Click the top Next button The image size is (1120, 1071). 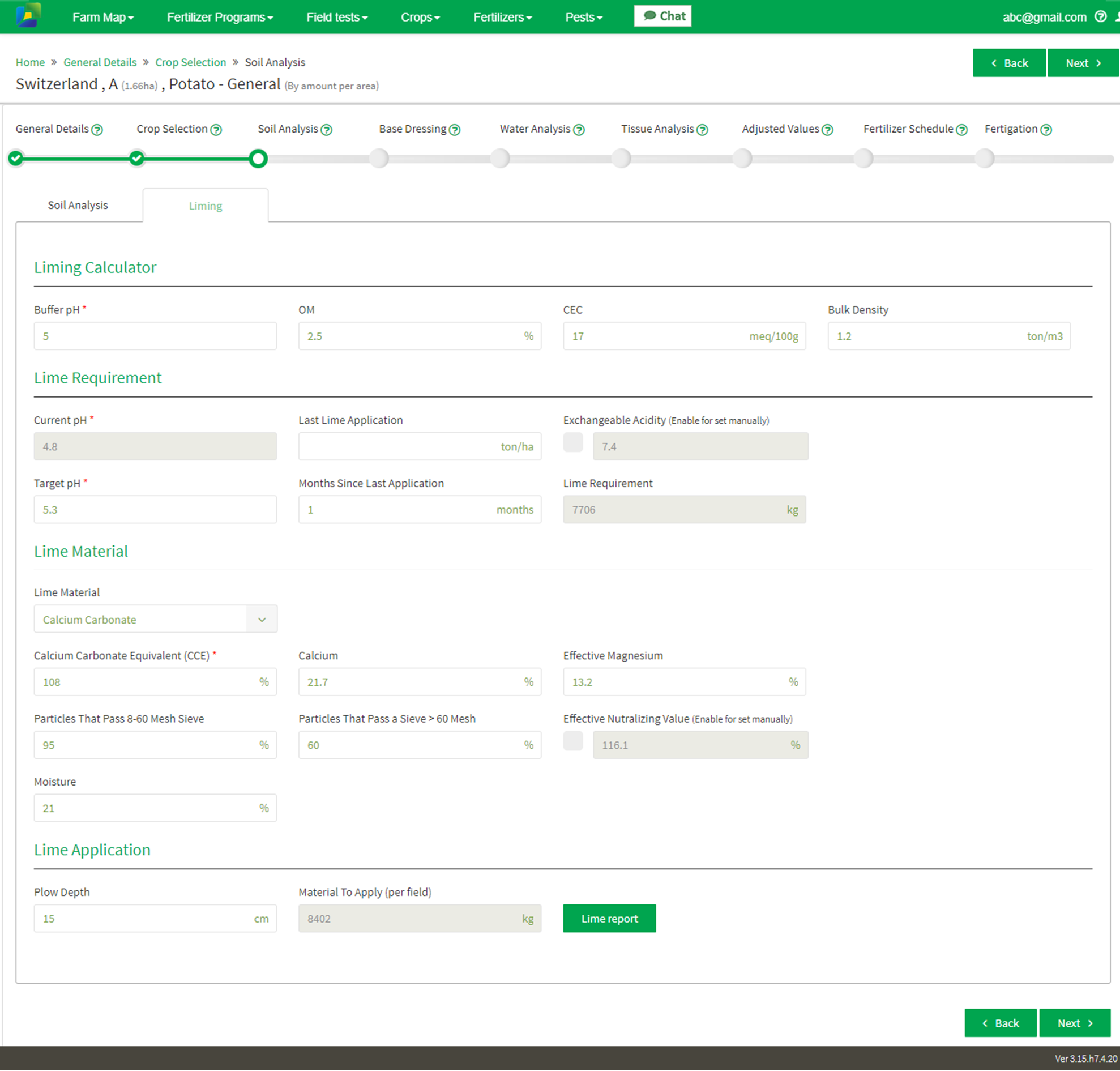pyautogui.click(x=1083, y=63)
